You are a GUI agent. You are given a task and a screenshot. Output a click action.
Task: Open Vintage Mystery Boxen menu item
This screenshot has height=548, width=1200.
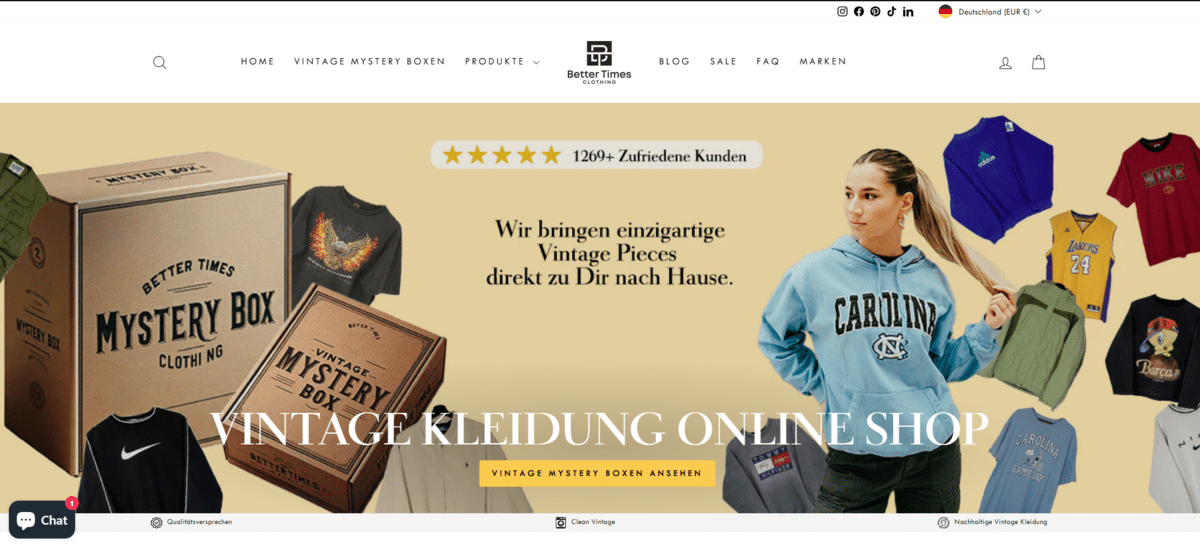click(x=370, y=62)
